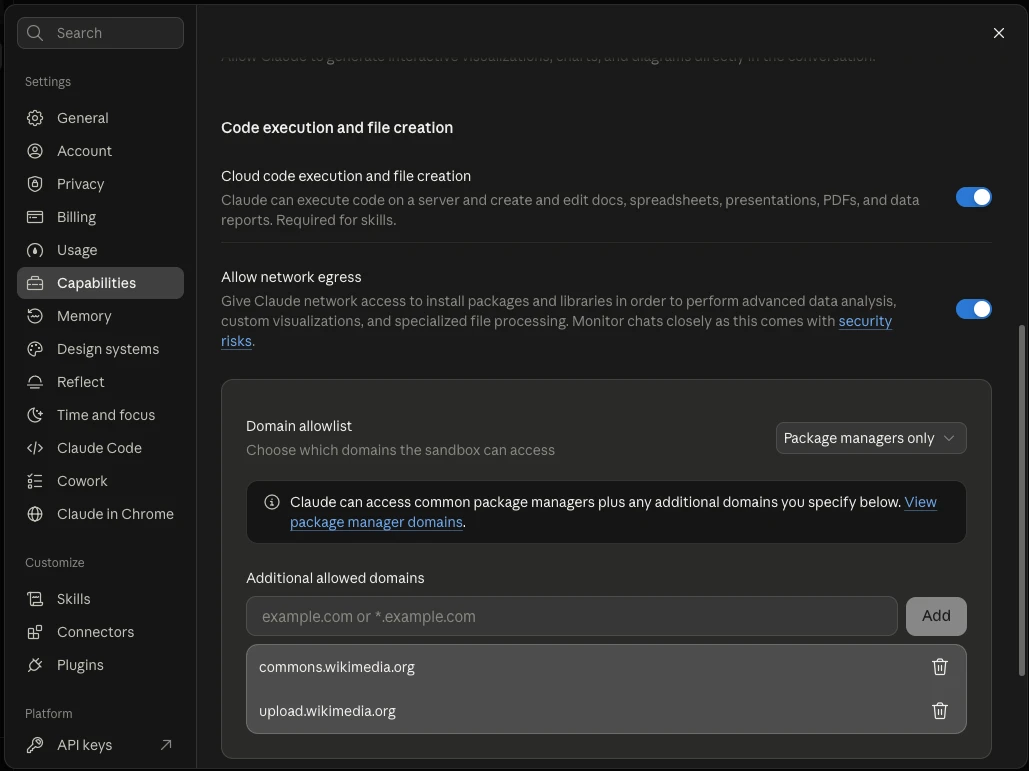Click the Memory icon in sidebar
Image resolution: width=1029 pixels, height=771 pixels.
pyautogui.click(x=35, y=316)
